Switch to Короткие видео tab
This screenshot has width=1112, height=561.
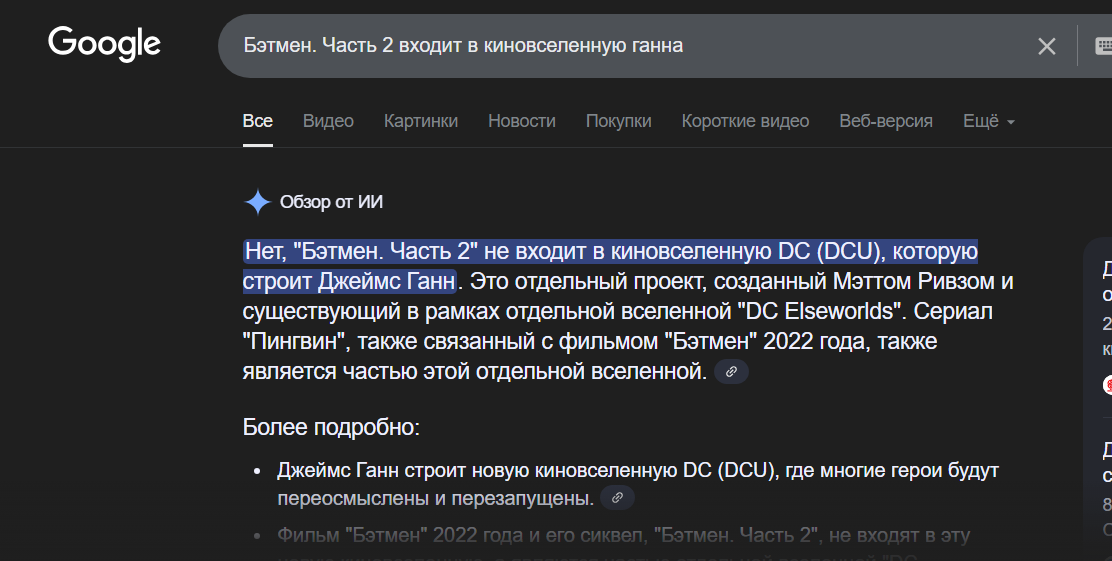[x=745, y=121]
